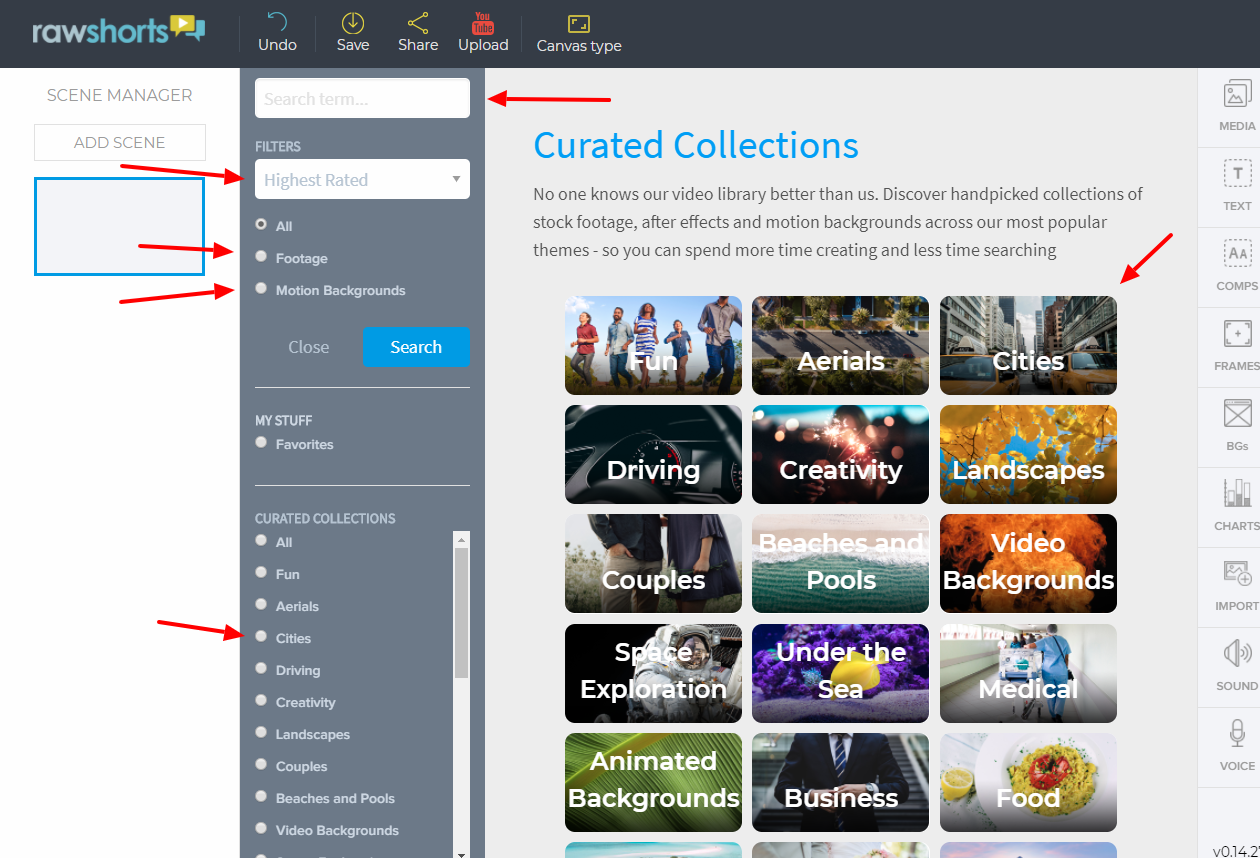Image resolution: width=1260 pixels, height=858 pixels.
Task: Select the Footage radio button
Action: pos(261,256)
